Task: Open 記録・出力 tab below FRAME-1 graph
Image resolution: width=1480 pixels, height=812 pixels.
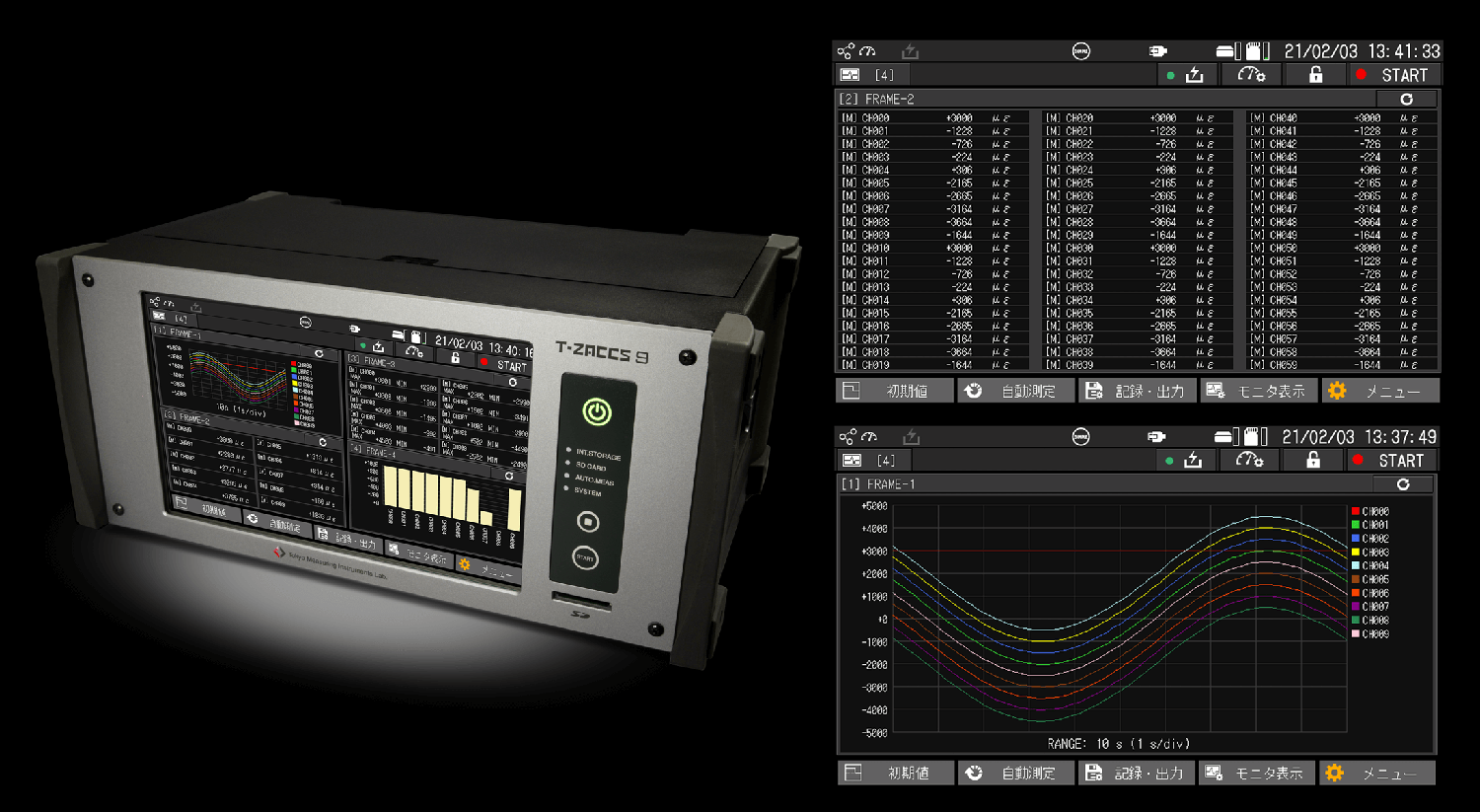Action: (x=1137, y=773)
